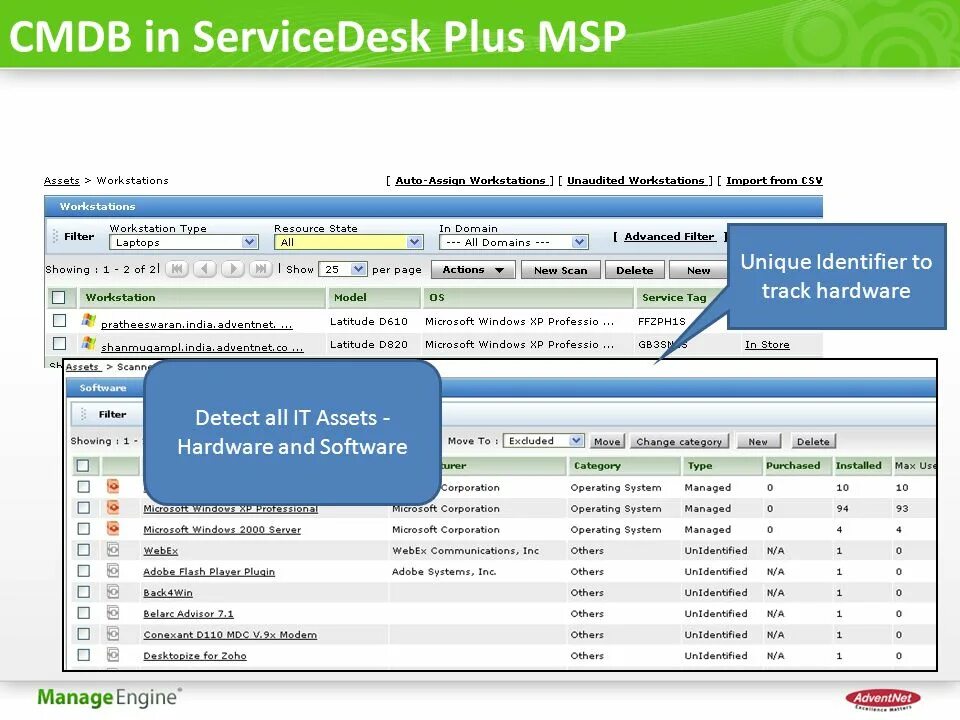
Task: Check the select-all Software header checkbox
Action: [x=83, y=466]
